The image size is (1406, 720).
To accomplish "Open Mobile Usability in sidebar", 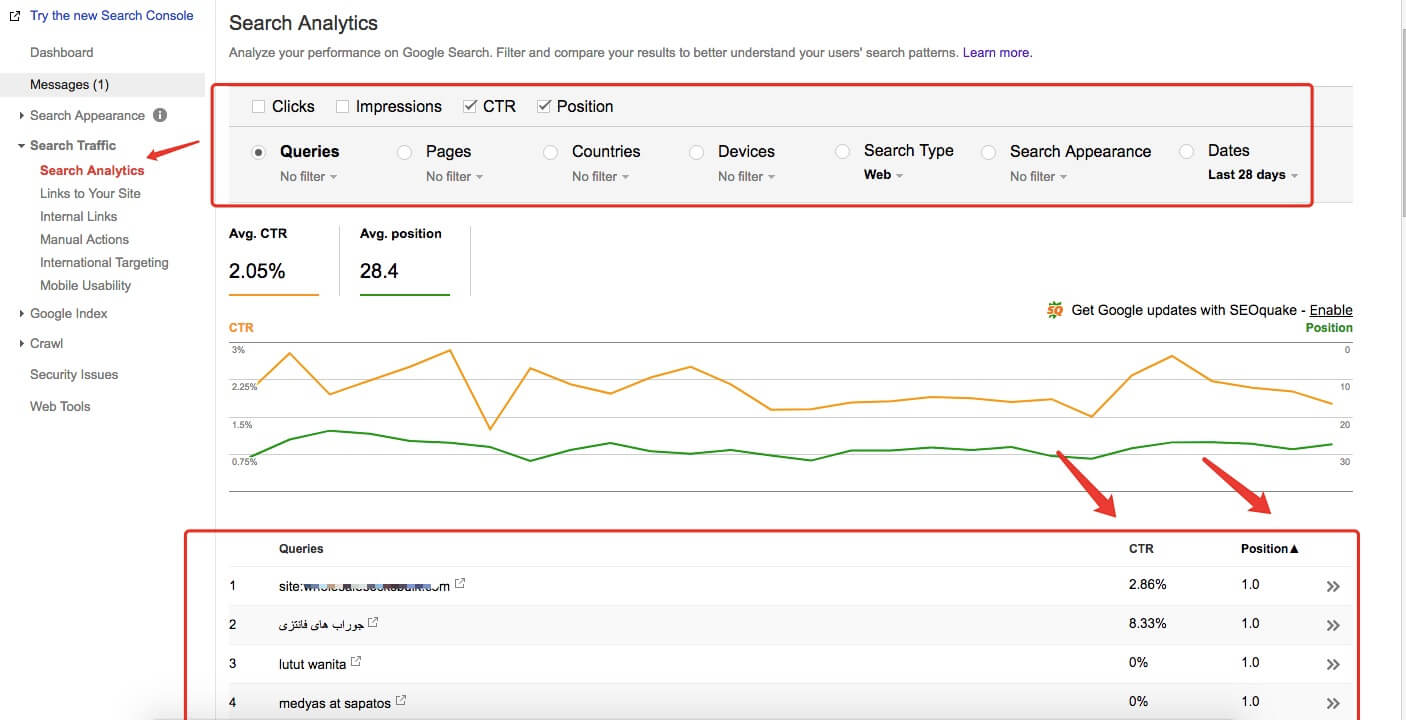I will click(x=85, y=285).
